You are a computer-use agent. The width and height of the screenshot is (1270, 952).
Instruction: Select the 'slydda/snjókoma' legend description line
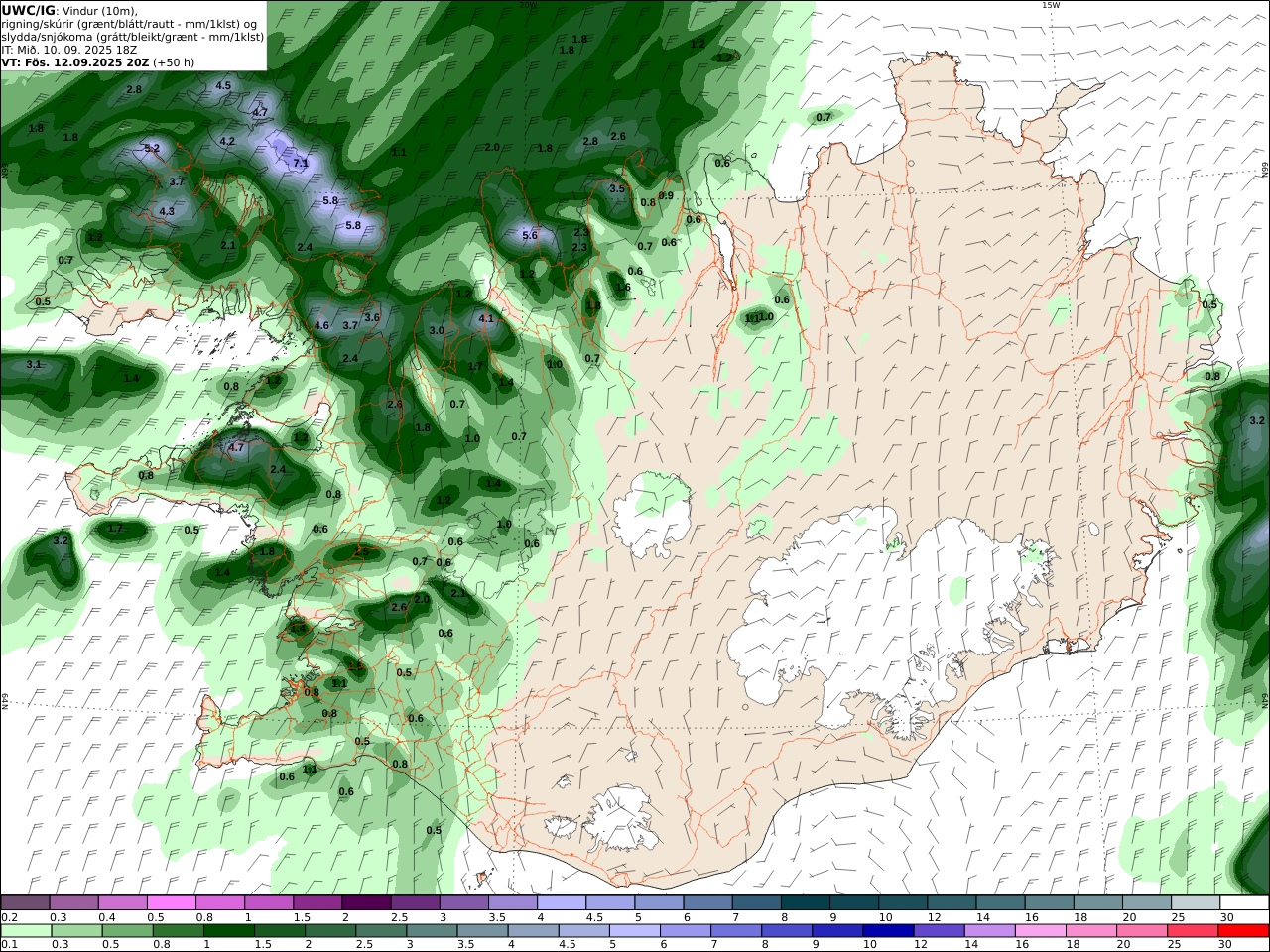click(x=133, y=36)
